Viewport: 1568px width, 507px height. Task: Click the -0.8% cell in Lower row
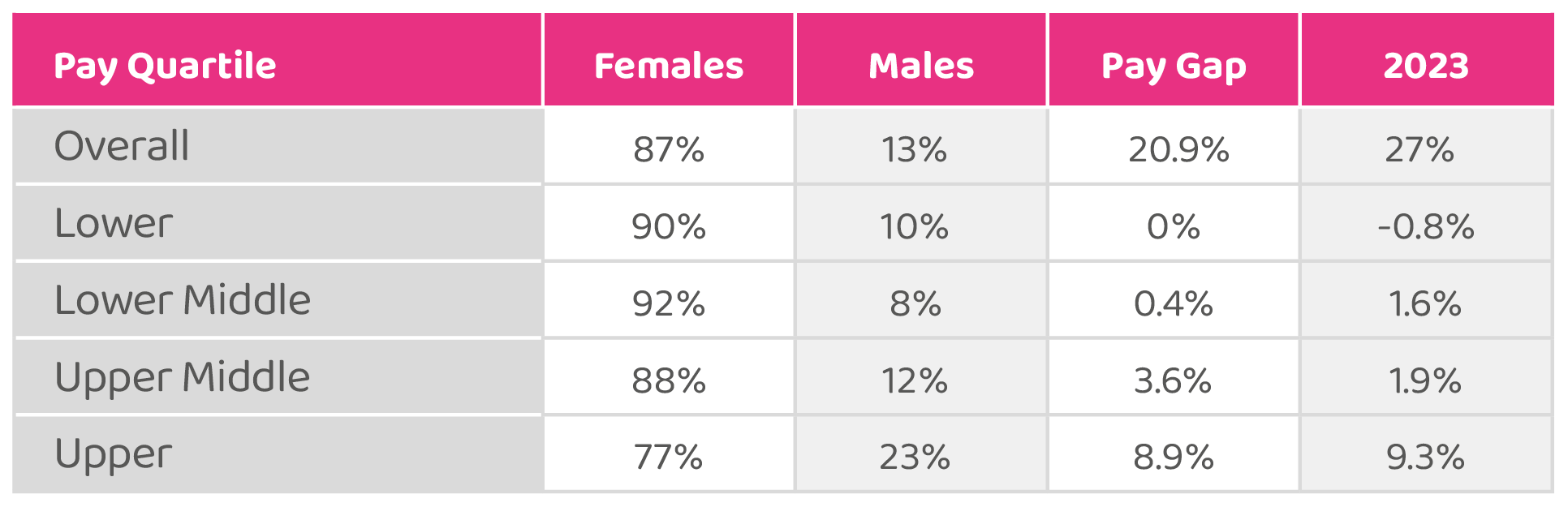click(1426, 226)
